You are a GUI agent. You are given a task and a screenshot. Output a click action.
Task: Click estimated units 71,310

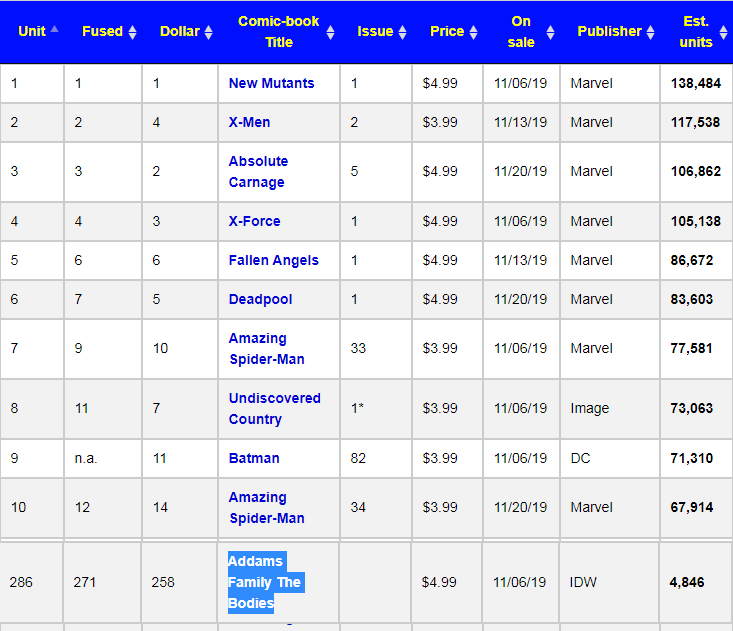coord(692,458)
